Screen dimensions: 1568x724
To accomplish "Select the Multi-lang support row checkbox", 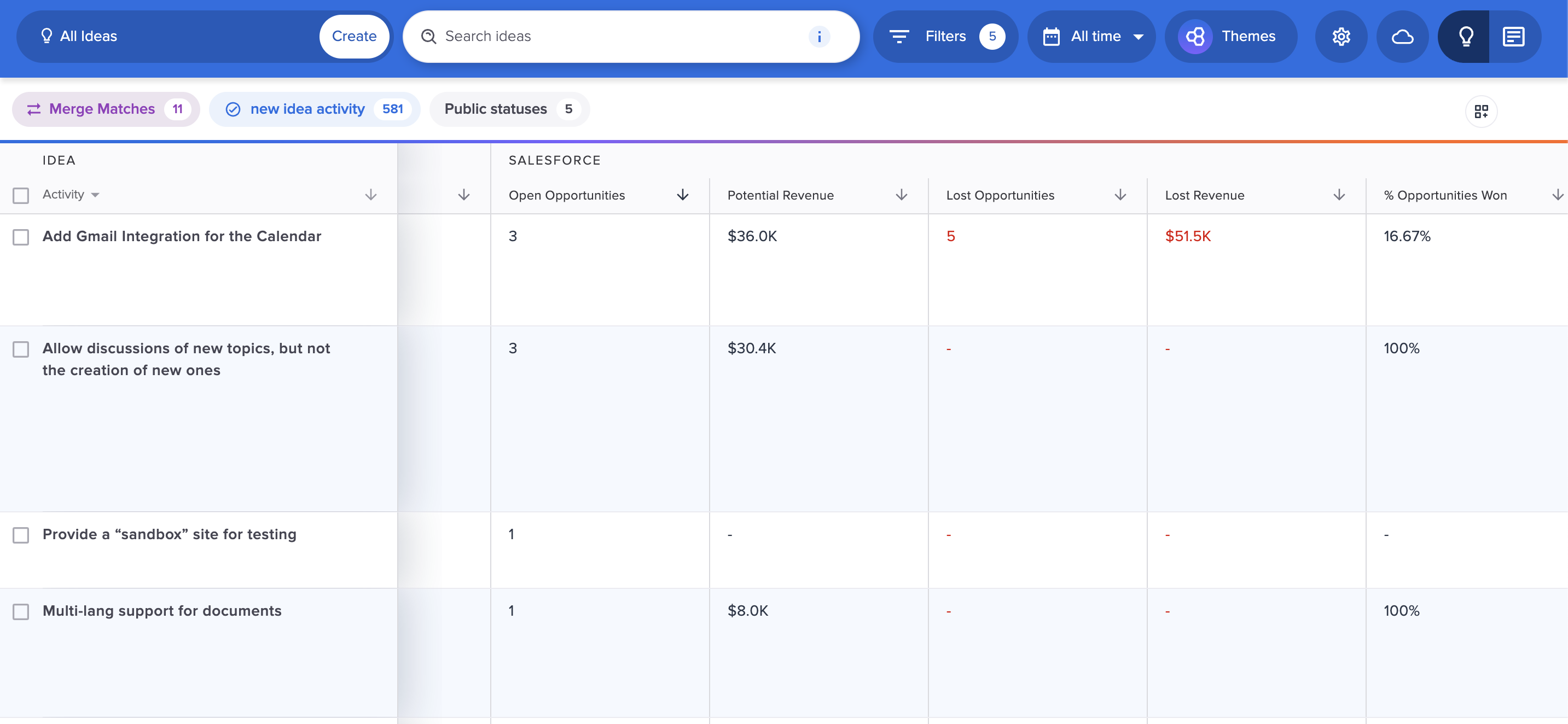I will [x=21, y=611].
